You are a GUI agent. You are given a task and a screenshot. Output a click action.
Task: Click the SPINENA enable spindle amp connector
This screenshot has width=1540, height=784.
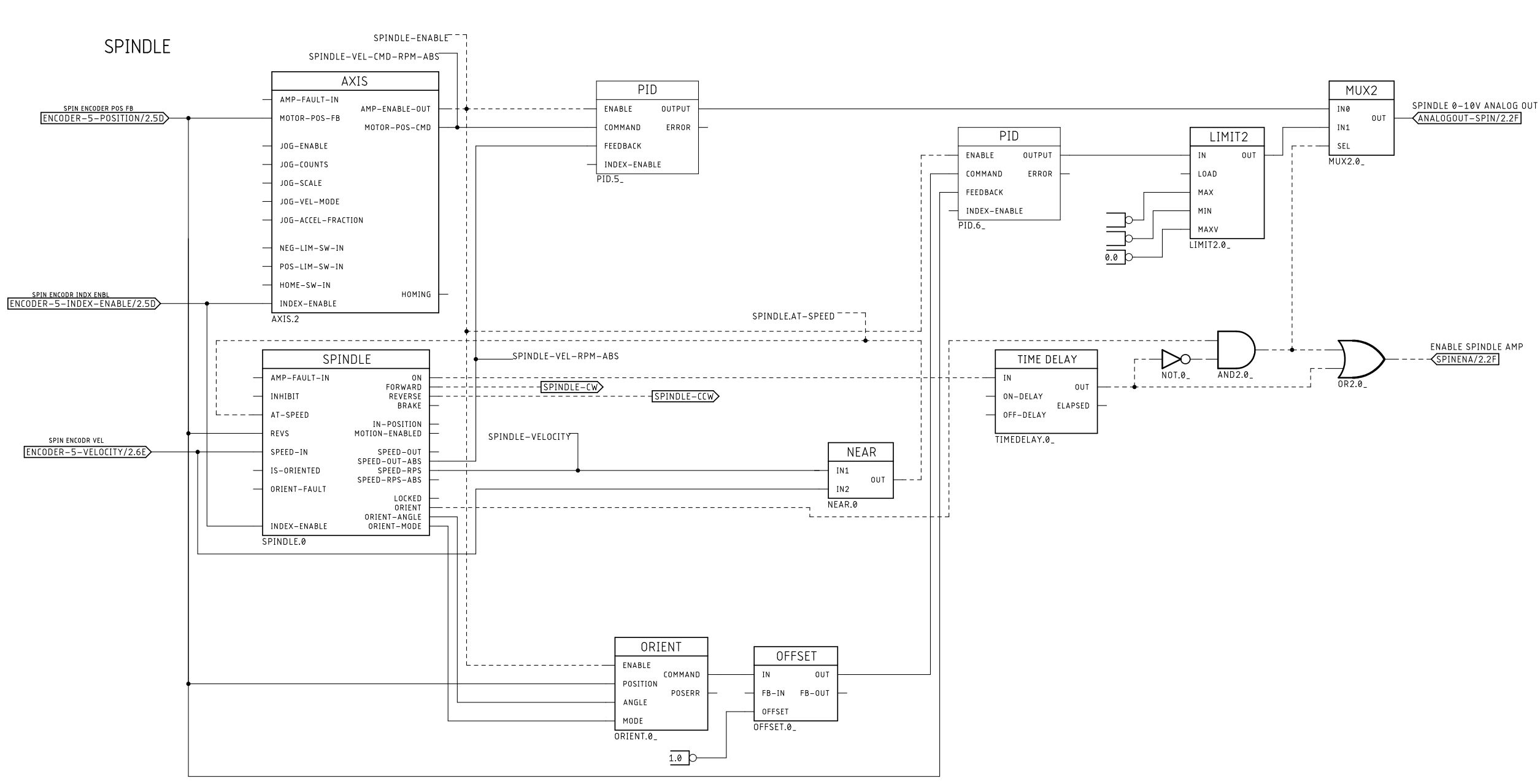(1465, 359)
